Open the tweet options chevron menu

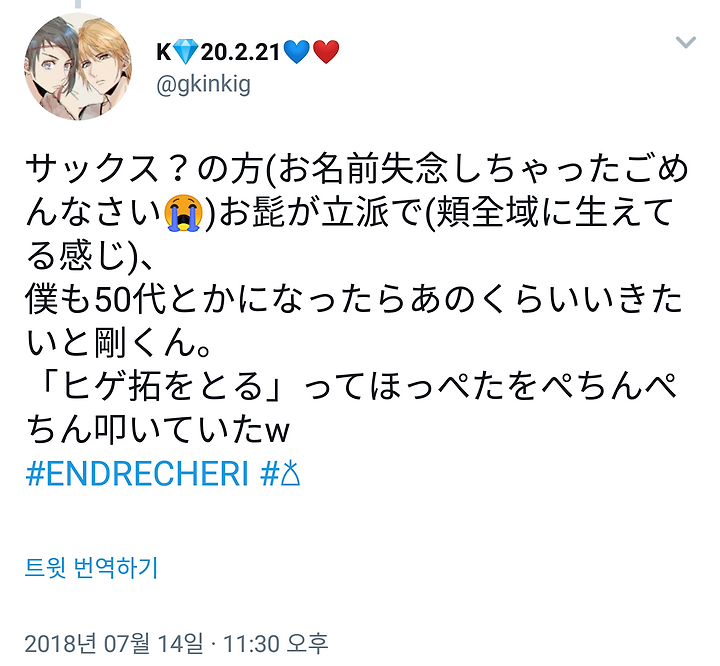click(686, 42)
